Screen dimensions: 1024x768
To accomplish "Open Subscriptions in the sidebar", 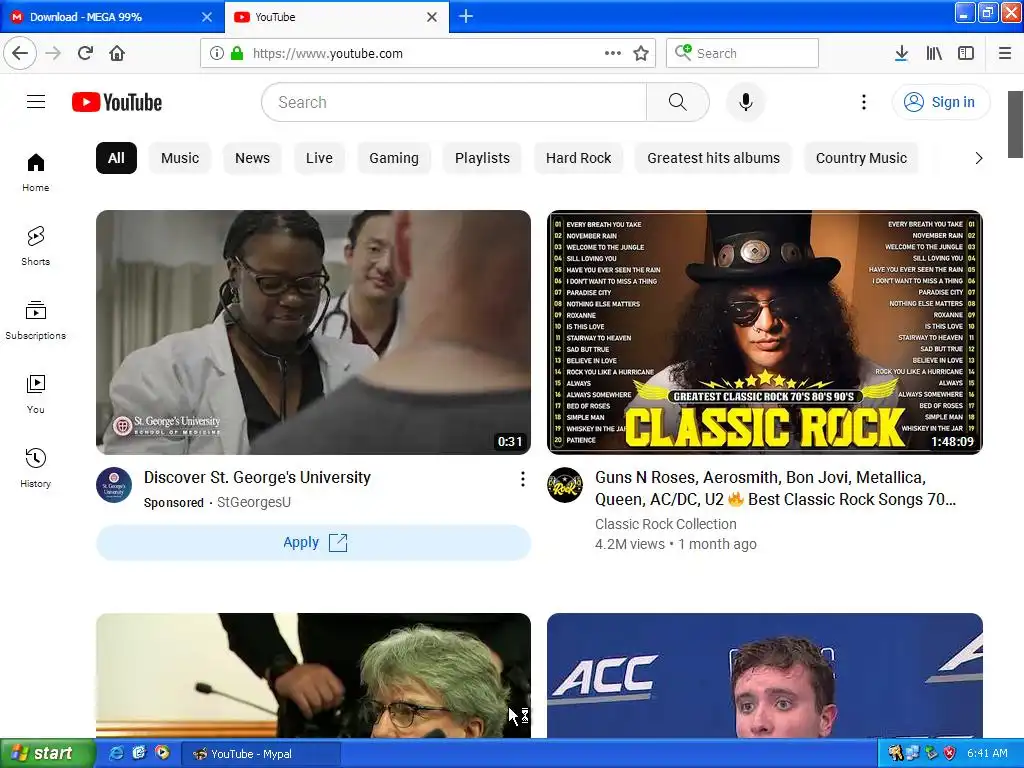I will [x=36, y=320].
